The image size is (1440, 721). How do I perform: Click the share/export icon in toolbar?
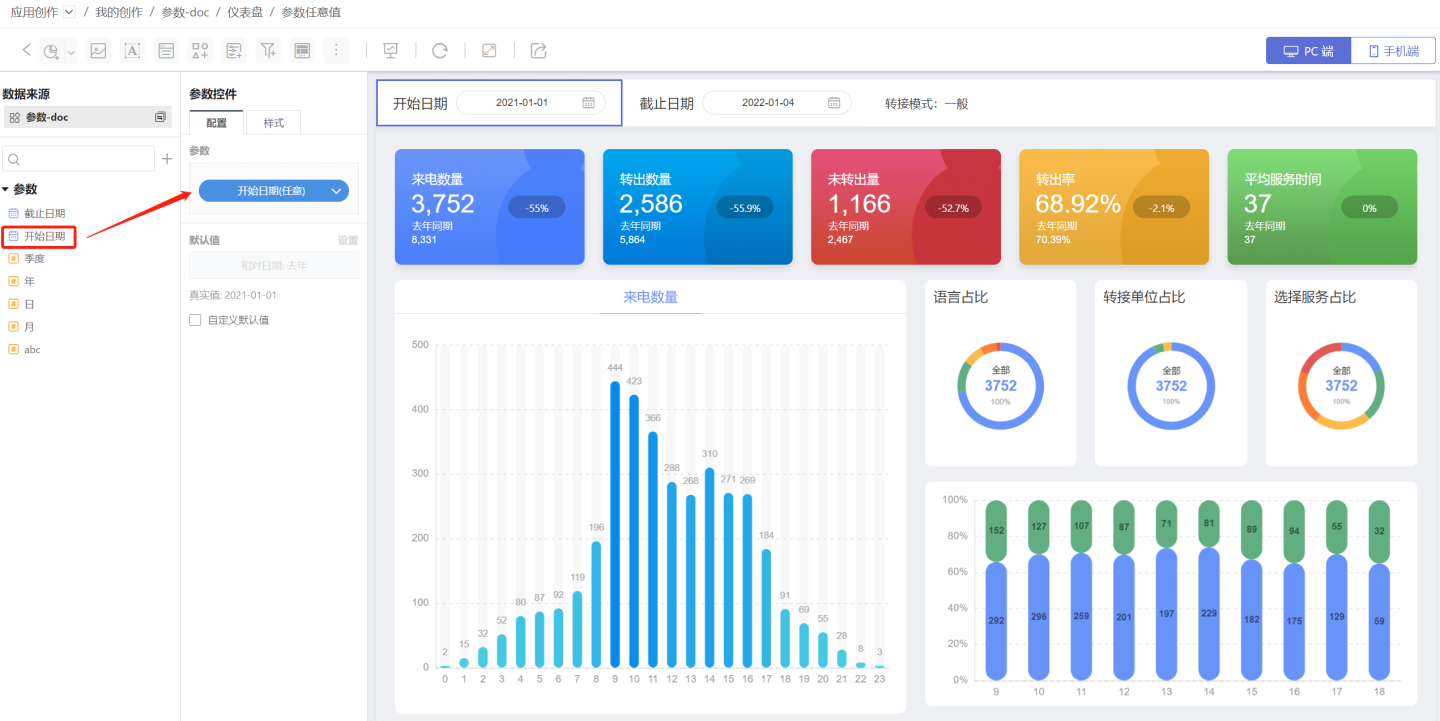coord(539,51)
